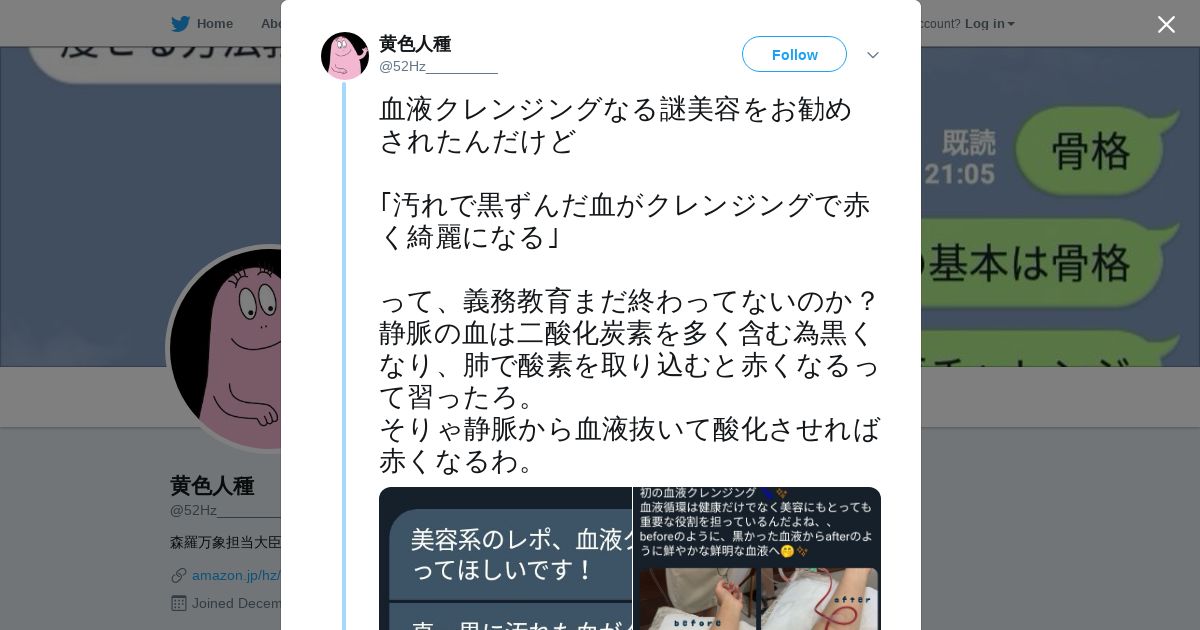Open the left tweet image with chat bubbles
The image size is (1200, 630).
[505, 558]
